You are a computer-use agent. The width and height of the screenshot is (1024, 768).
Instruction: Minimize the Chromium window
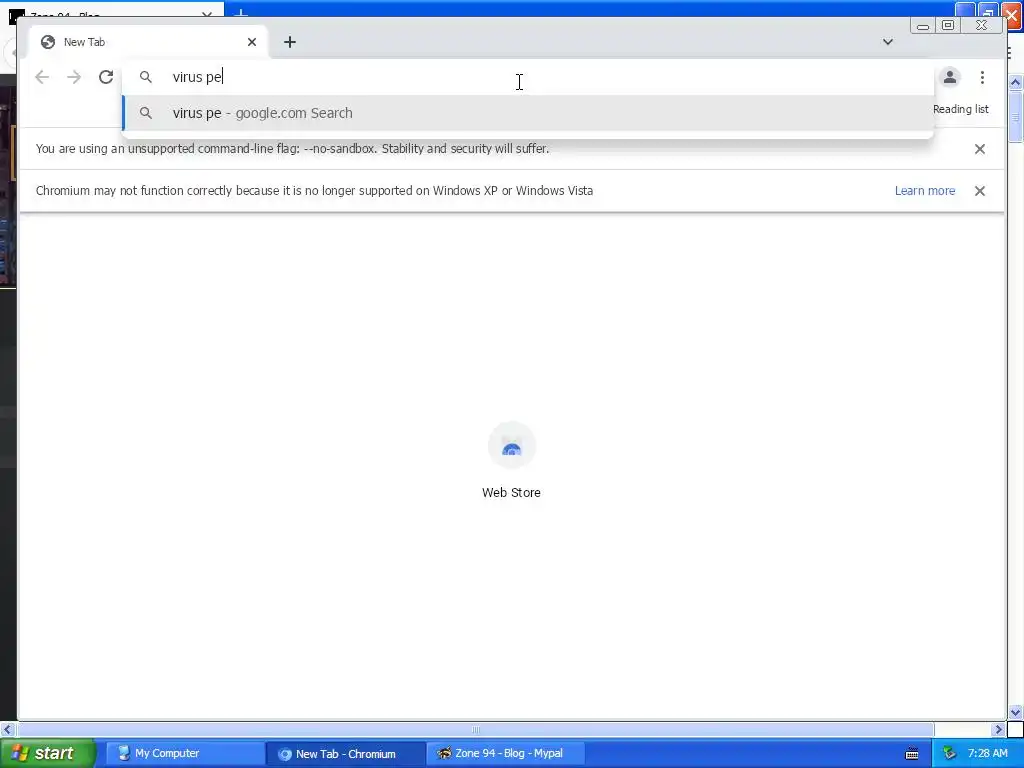coord(923,26)
